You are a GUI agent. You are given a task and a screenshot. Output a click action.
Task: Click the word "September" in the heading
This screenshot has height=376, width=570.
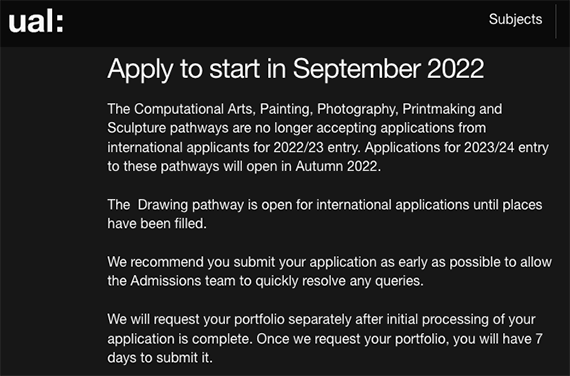pos(357,69)
